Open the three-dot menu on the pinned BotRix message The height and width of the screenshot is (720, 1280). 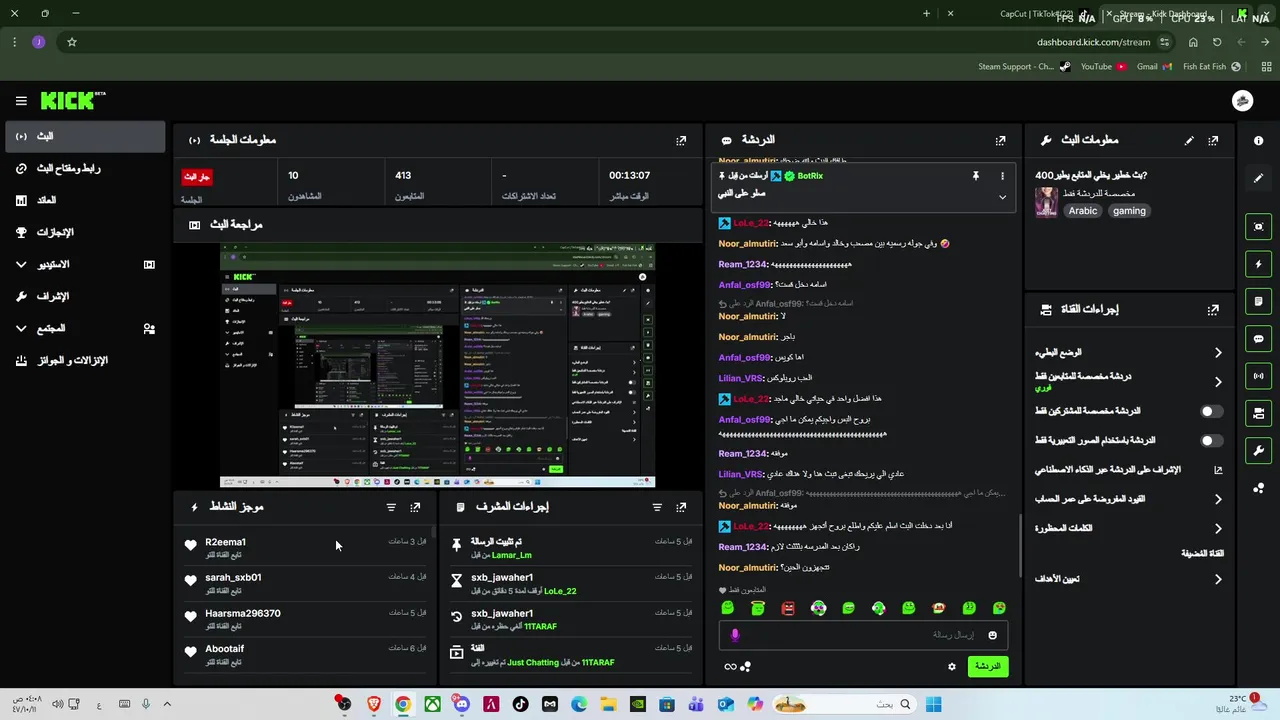[x=1002, y=176]
